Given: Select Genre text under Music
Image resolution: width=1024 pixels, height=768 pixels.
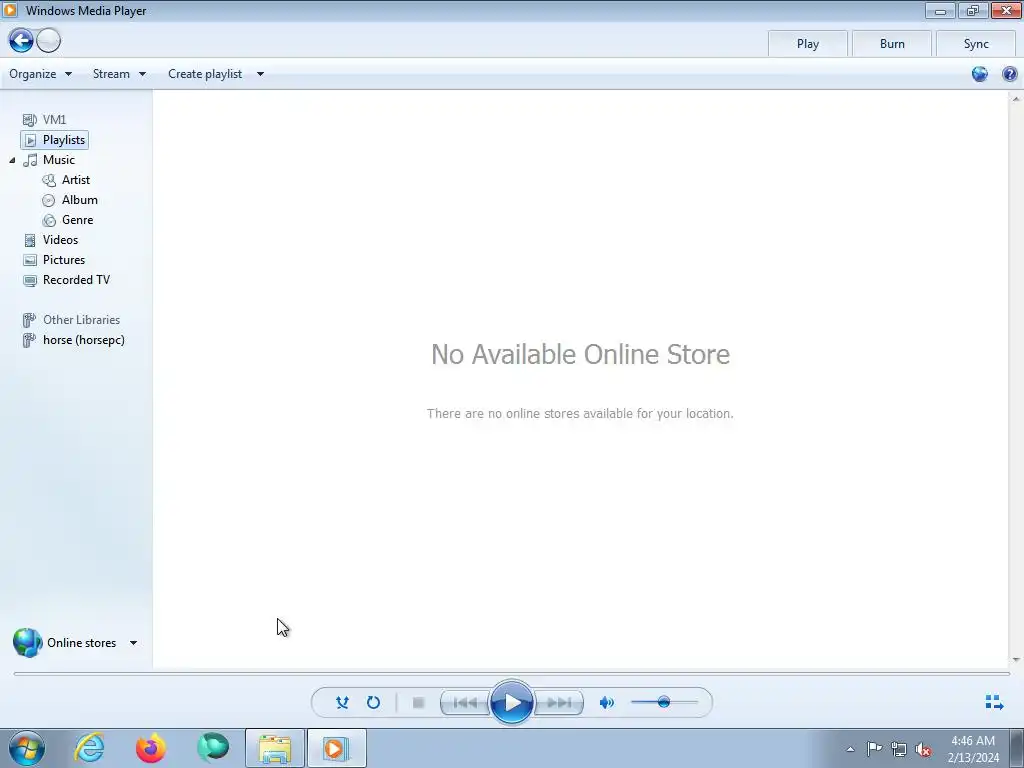Looking at the screenshot, I should pyautogui.click(x=78, y=220).
